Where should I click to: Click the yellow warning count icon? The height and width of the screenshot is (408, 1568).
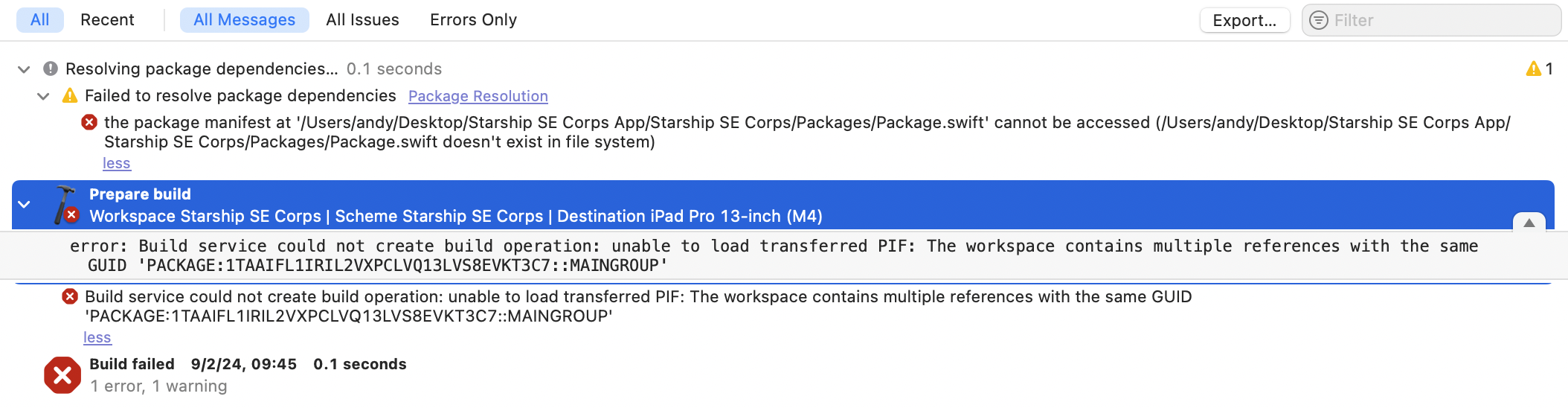point(1533,69)
